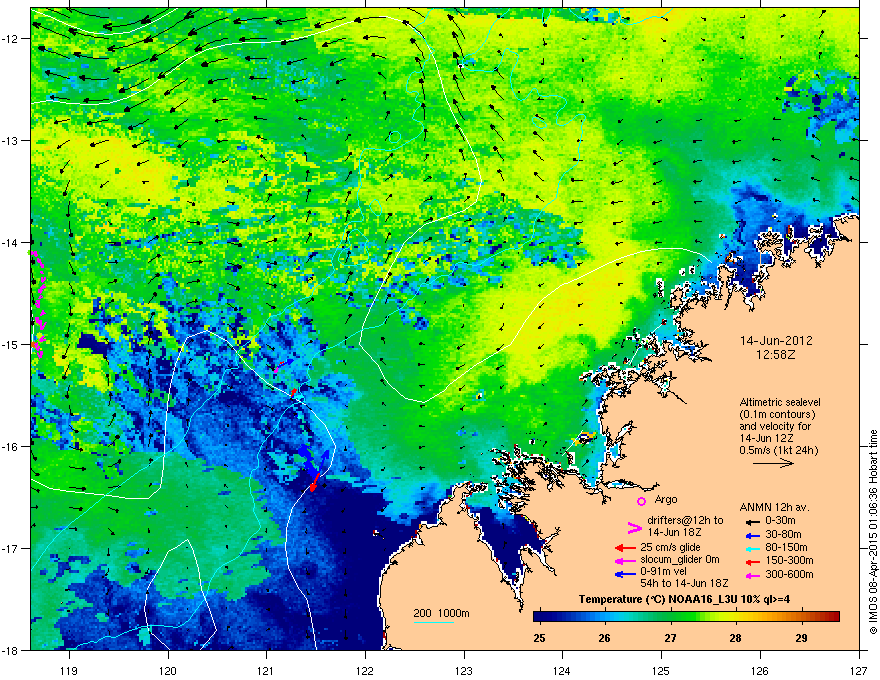Click the '0-30m' depth label
The image size is (880, 680).
(780, 521)
